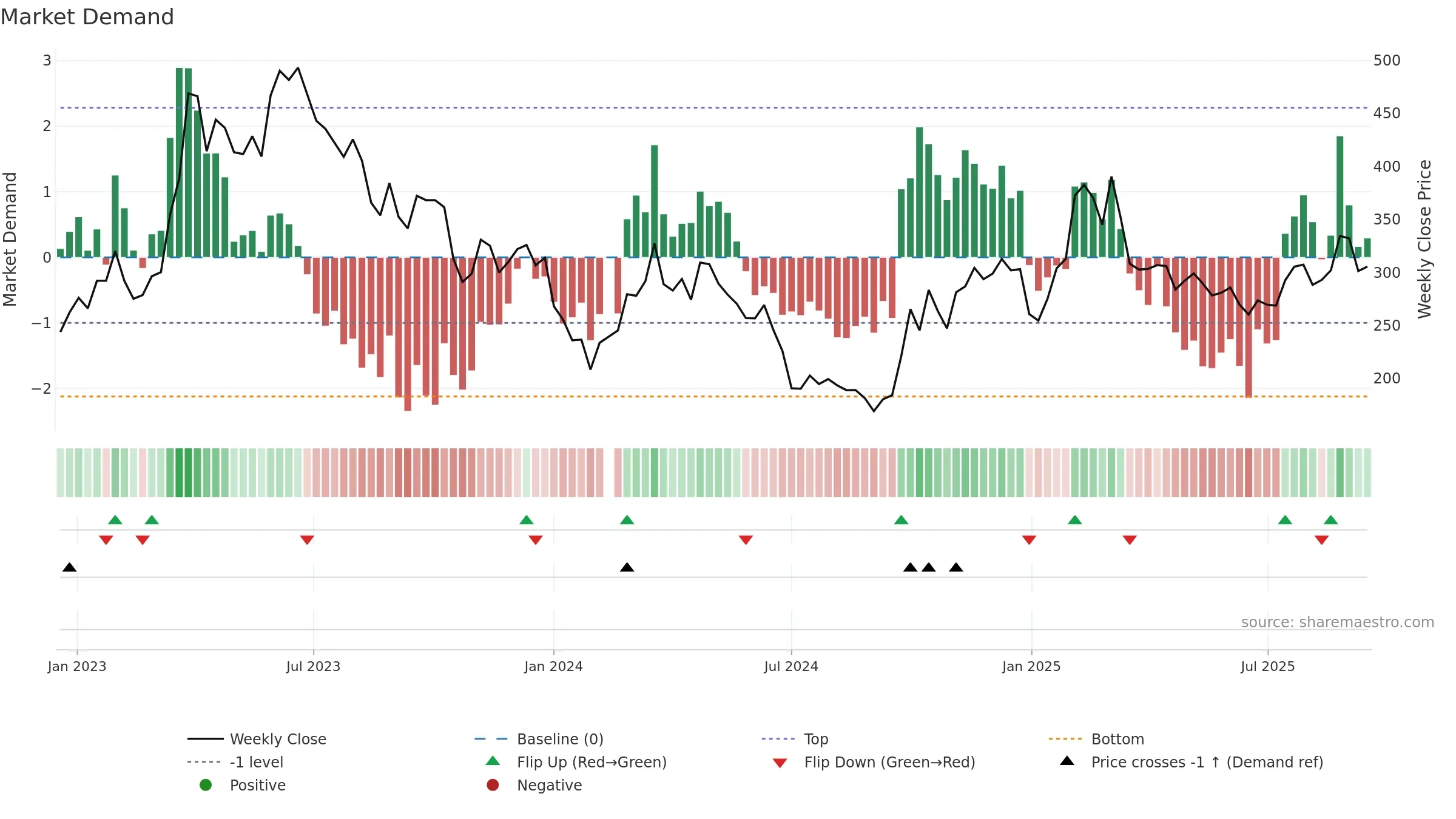Toggle Positive legend entry

[243, 785]
